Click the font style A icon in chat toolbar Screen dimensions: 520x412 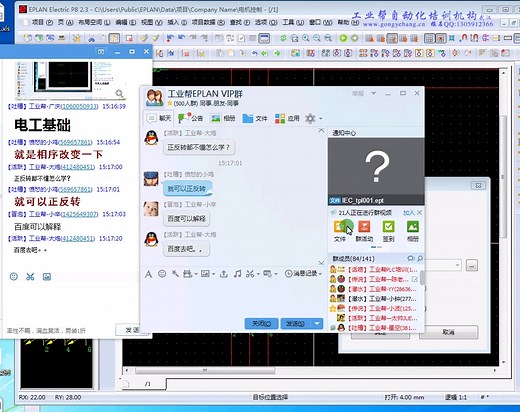click(x=148, y=274)
